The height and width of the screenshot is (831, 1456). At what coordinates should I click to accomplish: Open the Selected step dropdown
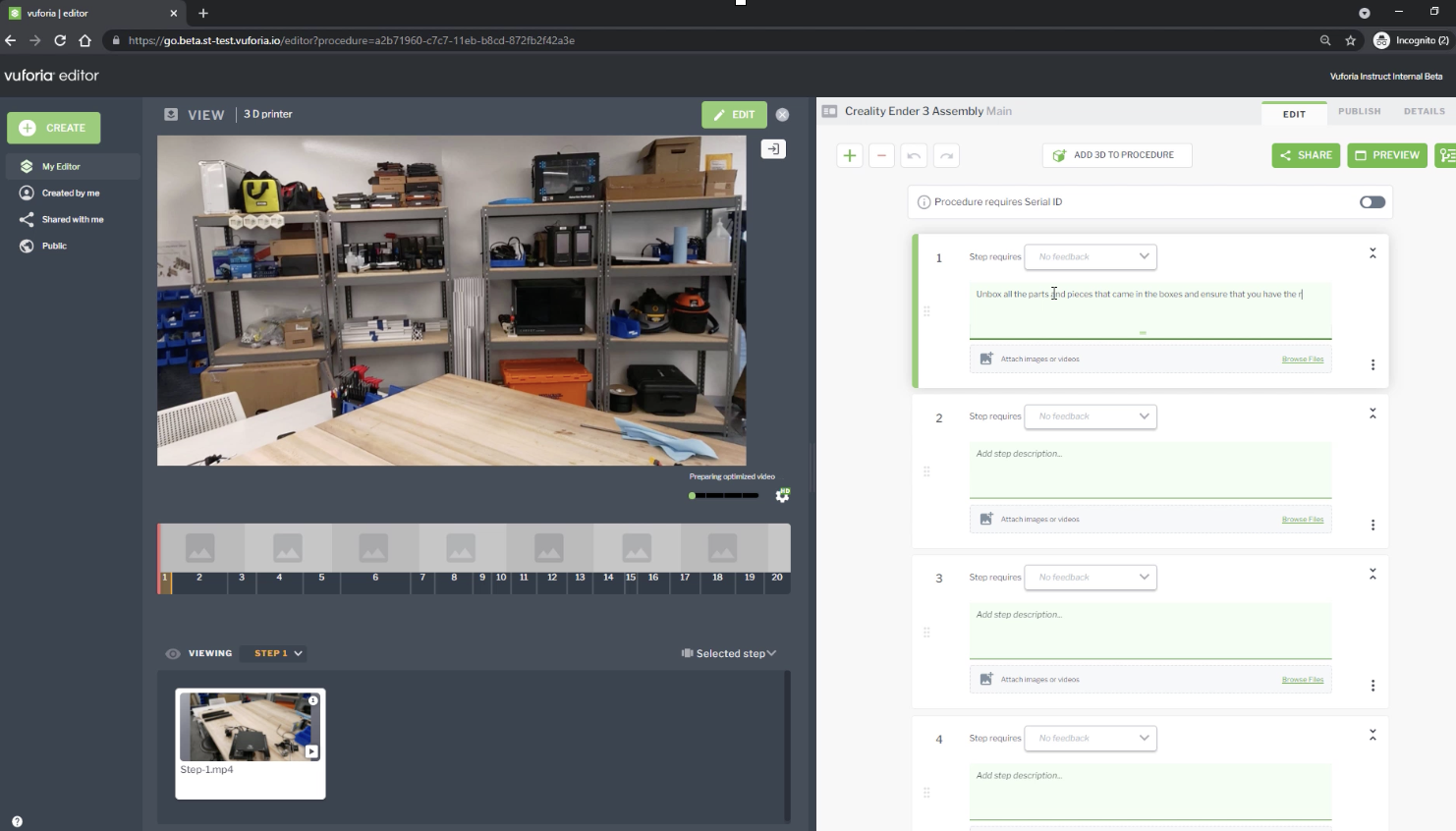[x=729, y=653]
